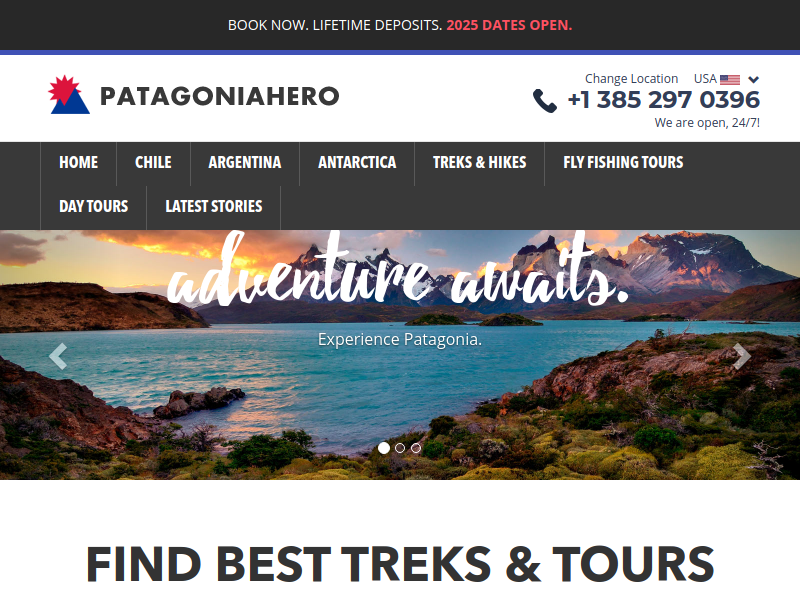Go to previous slide with left arrow
Screen dimensions: 800x600
[x=58, y=356]
